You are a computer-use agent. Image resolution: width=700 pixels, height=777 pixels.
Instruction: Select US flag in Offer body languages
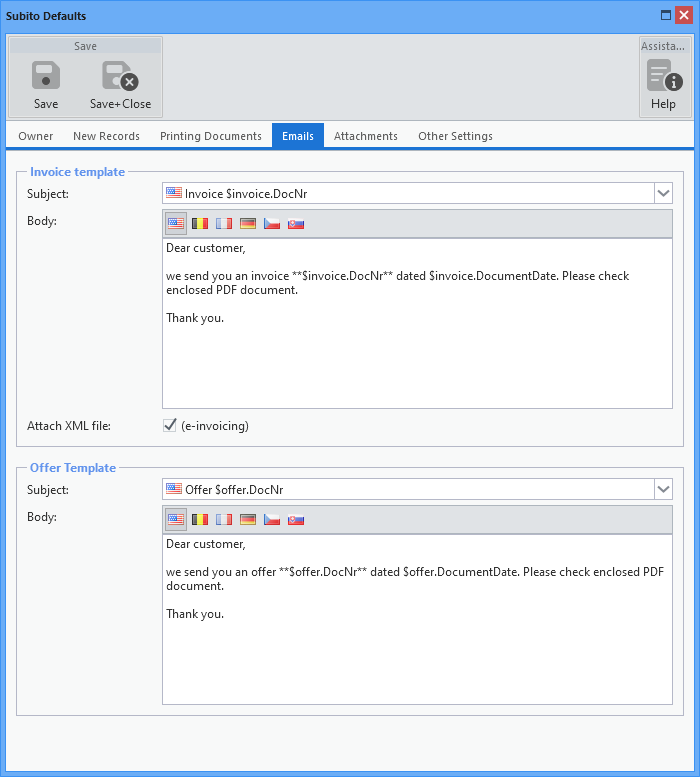pos(175,519)
